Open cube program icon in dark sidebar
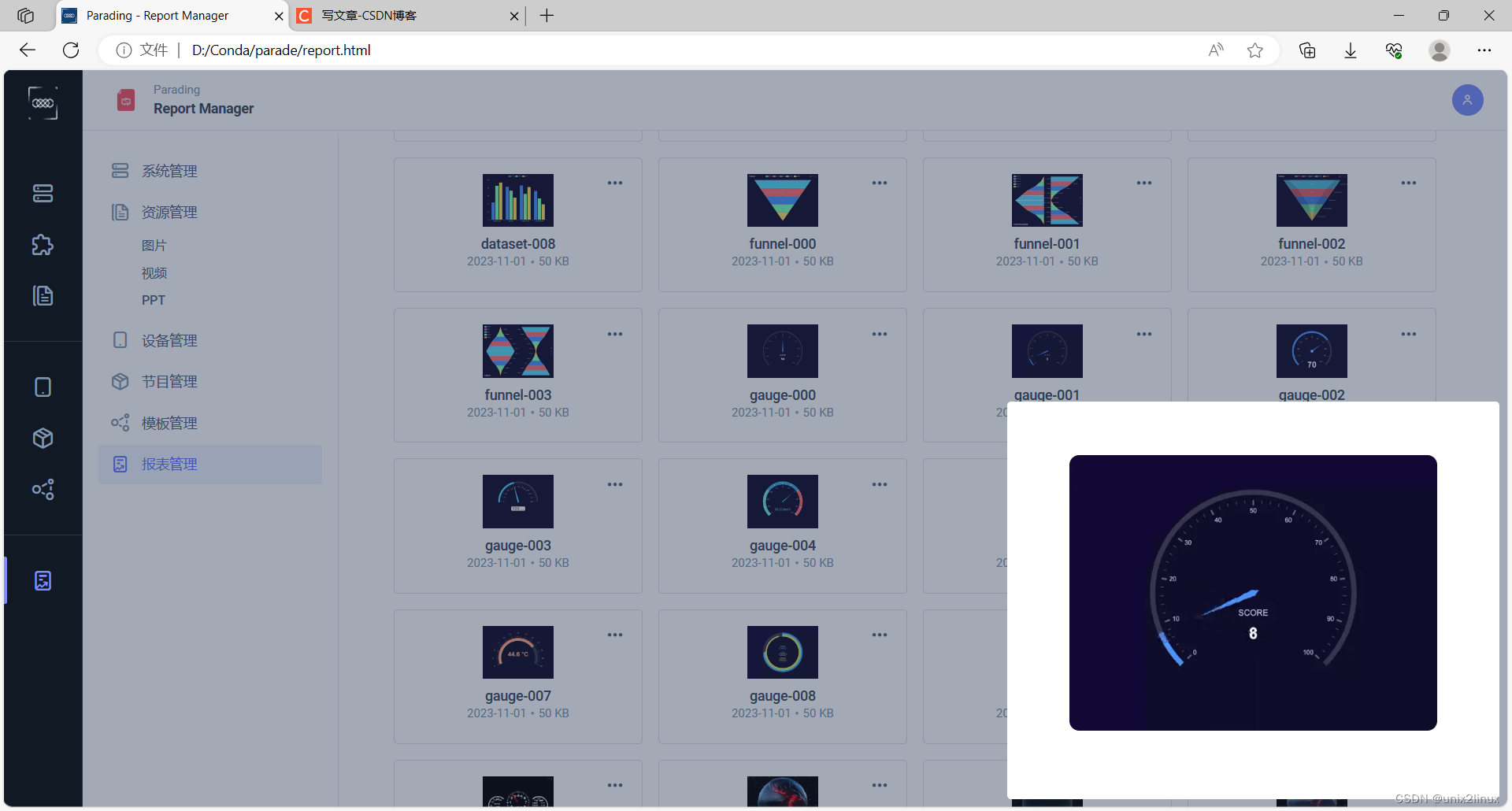 (x=43, y=438)
